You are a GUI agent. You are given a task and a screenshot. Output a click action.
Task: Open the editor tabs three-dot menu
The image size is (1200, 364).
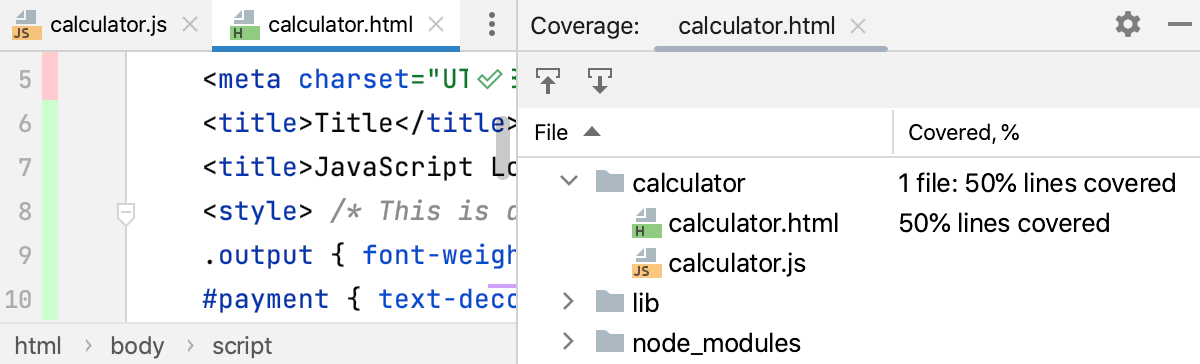tap(492, 25)
